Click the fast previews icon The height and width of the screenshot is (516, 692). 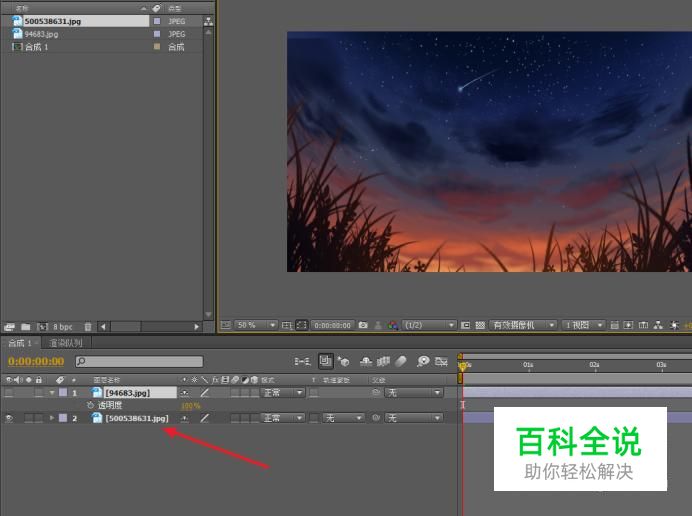click(x=628, y=325)
